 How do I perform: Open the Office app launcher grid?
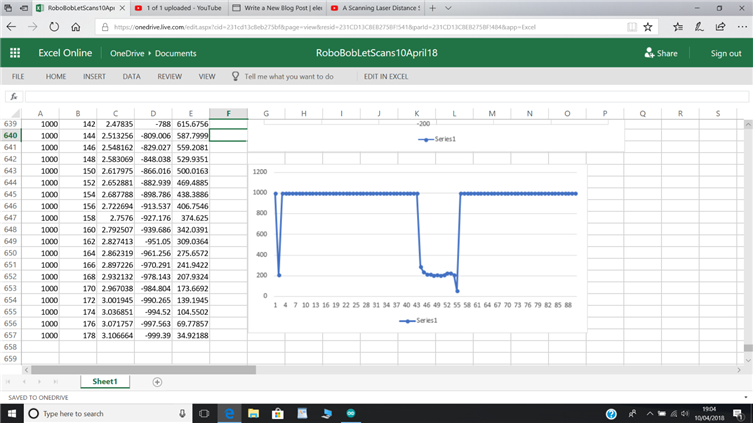(14, 53)
